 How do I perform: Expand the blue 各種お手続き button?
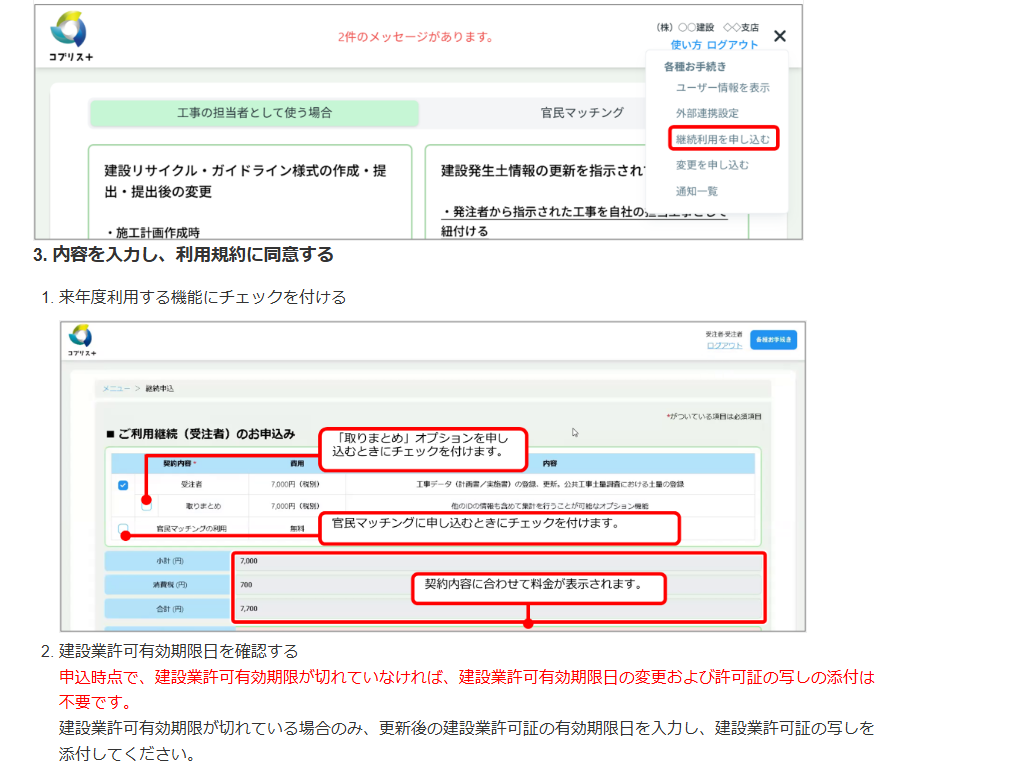(773, 340)
